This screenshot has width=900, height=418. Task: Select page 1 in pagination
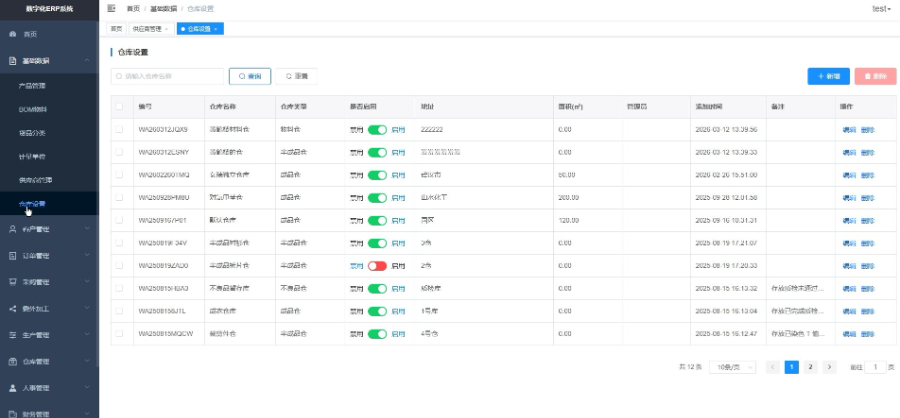pyautogui.click(x=792, y=367)
